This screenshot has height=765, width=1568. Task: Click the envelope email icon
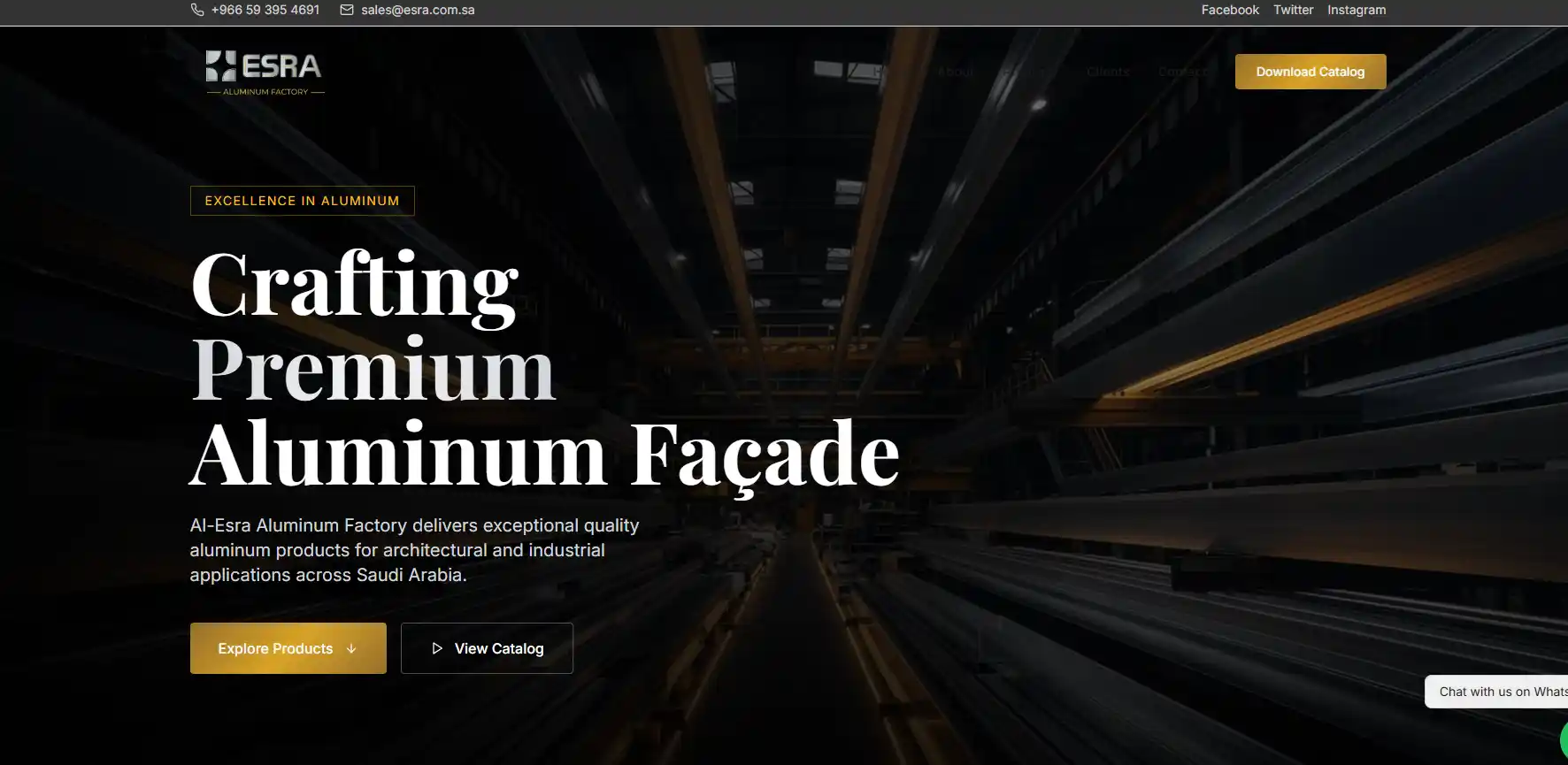pos(347,10)
